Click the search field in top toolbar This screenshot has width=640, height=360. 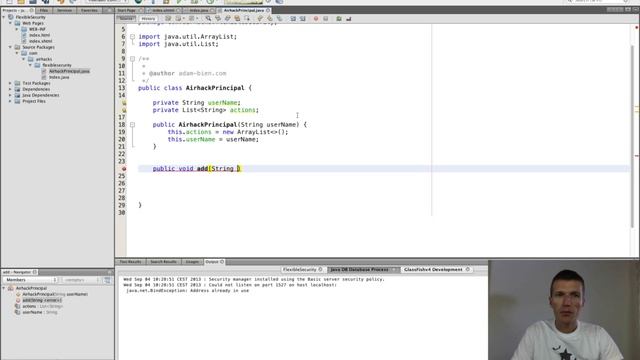[598, 1]
